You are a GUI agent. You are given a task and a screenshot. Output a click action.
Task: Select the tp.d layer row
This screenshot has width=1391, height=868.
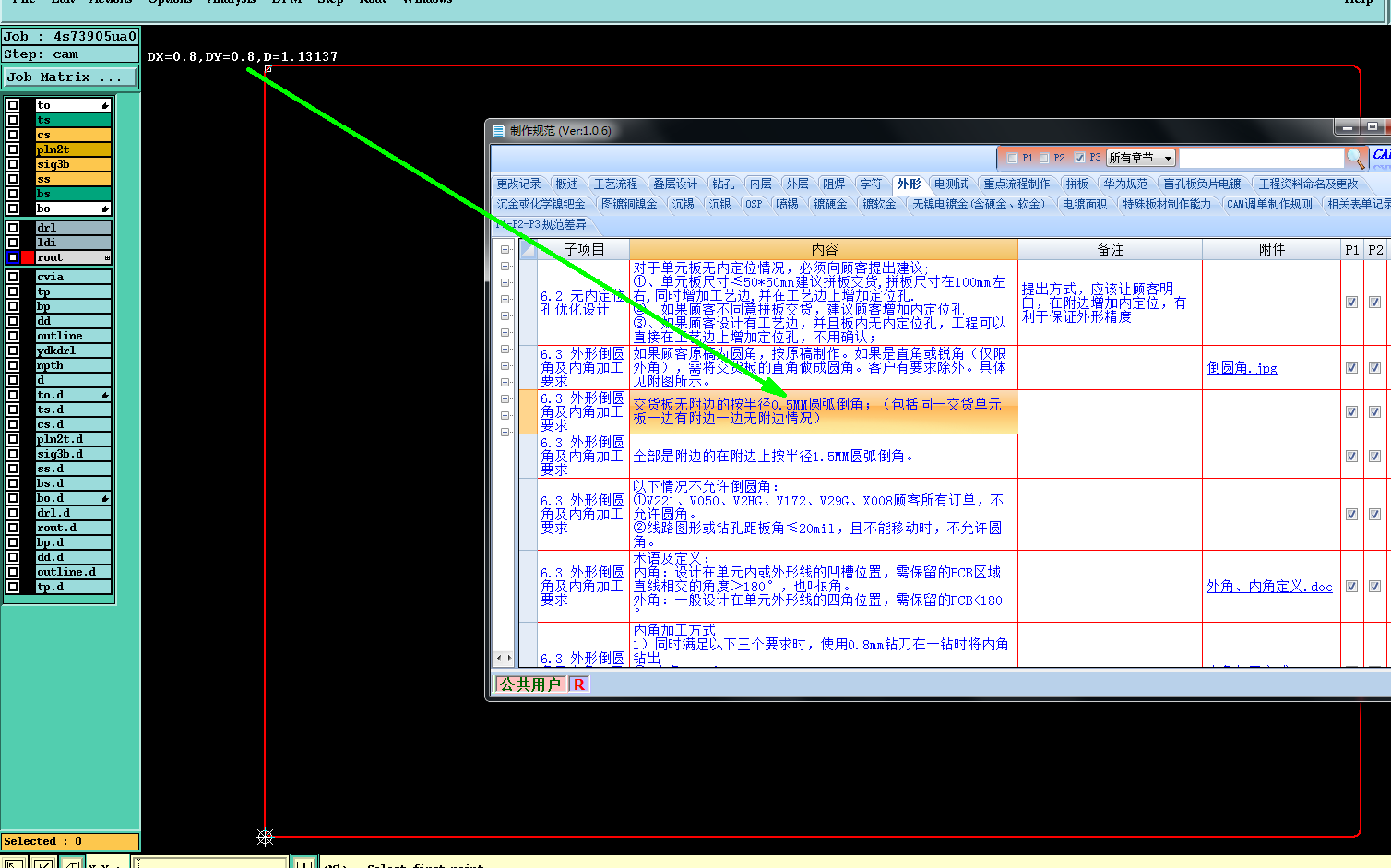pyautogui.click(x=73, y=587)
